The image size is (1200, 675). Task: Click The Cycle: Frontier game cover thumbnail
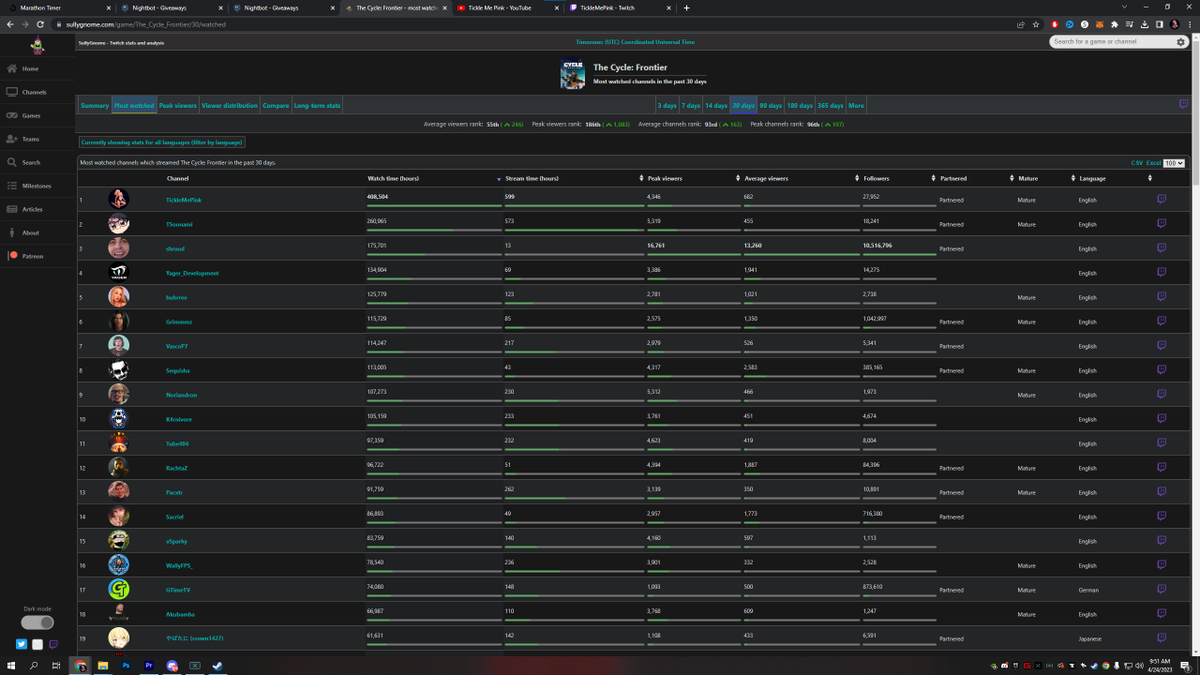[573, 75]
